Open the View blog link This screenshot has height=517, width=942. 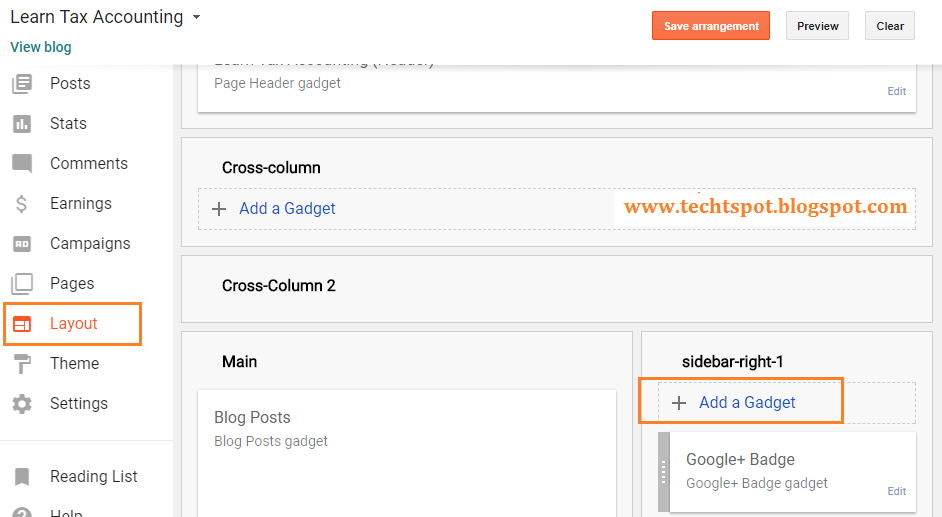click(40, 47)
